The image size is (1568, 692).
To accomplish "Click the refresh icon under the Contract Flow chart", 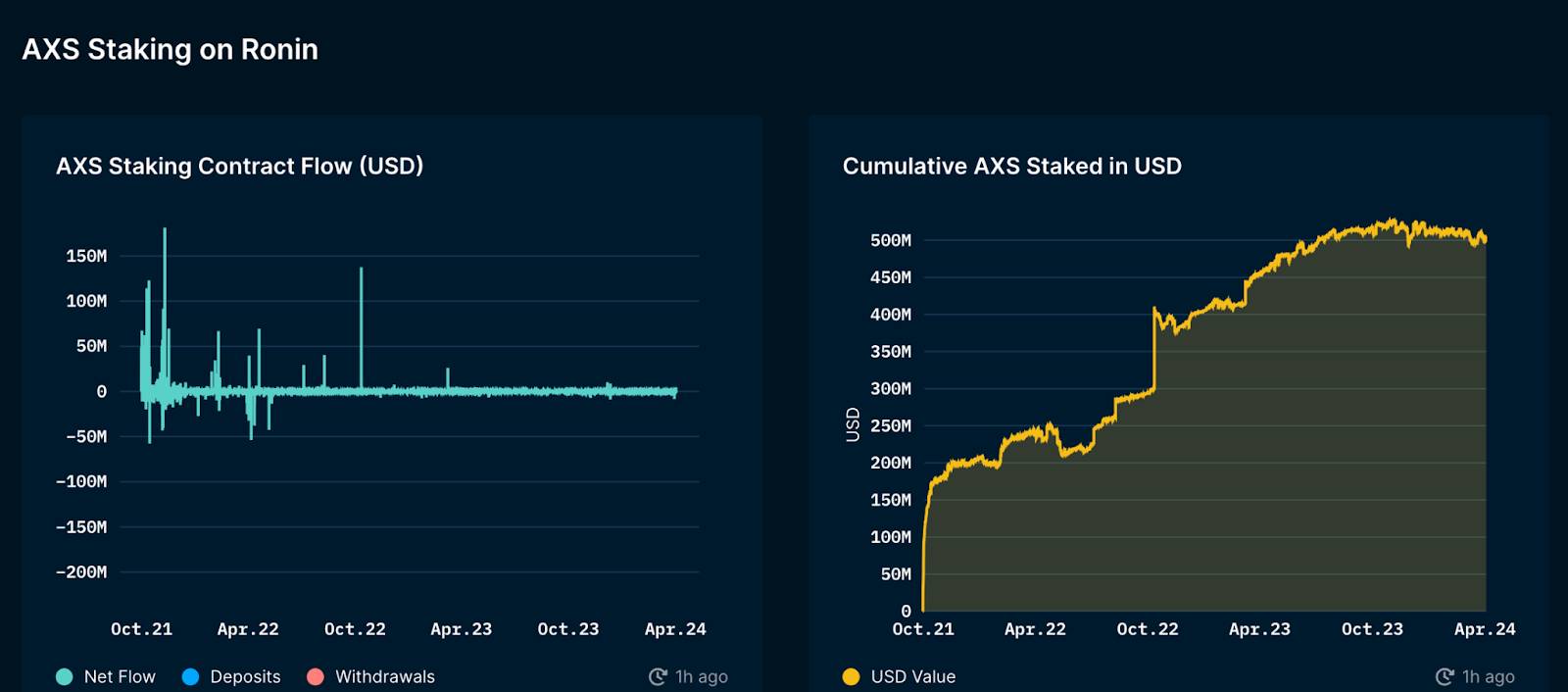I will (x=658, y=676).
